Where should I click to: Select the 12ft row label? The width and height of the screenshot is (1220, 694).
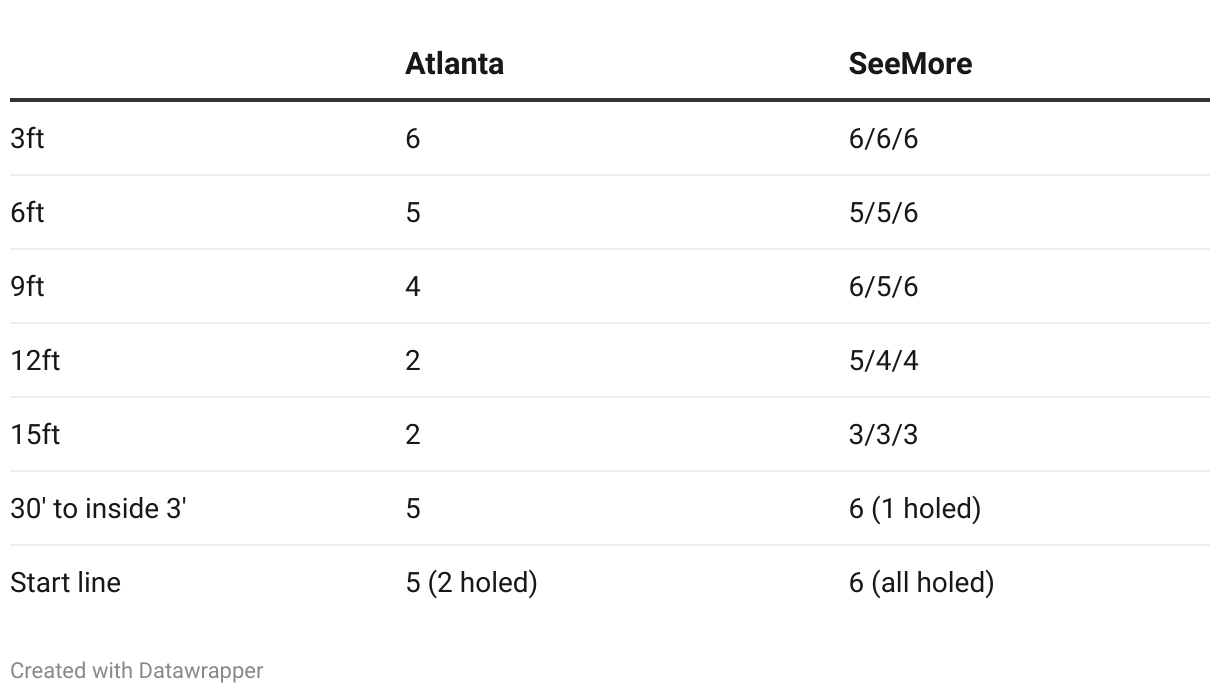[35, 360]
